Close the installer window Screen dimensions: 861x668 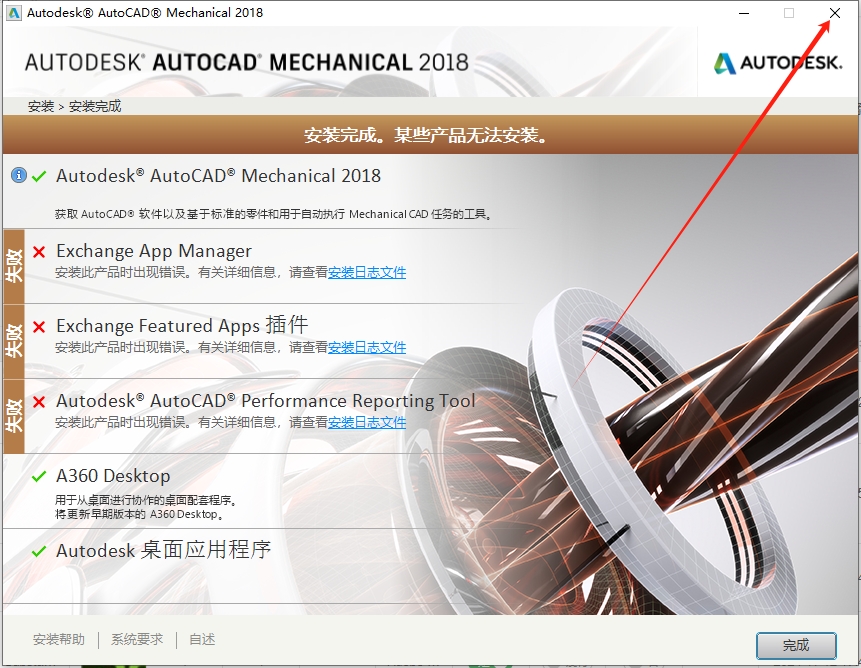pyautogui.click(x=835, y=13)
